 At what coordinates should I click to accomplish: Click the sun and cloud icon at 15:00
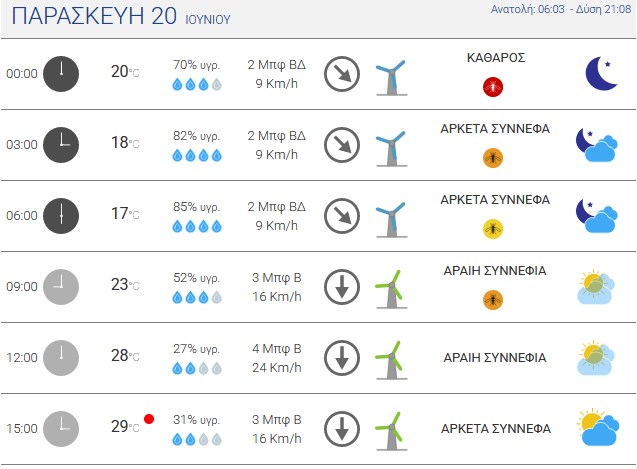[598, 428]
